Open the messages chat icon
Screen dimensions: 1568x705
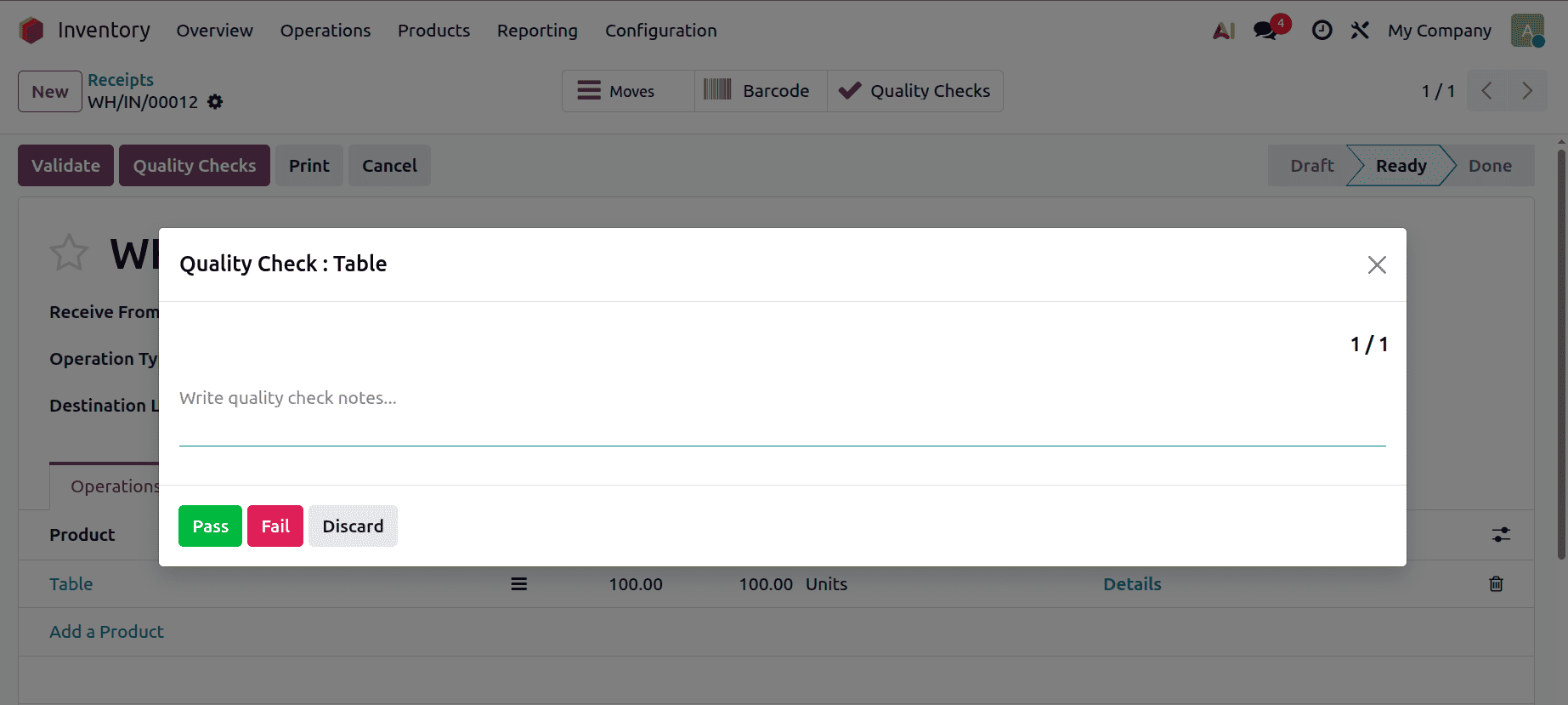coord(1266,31)
